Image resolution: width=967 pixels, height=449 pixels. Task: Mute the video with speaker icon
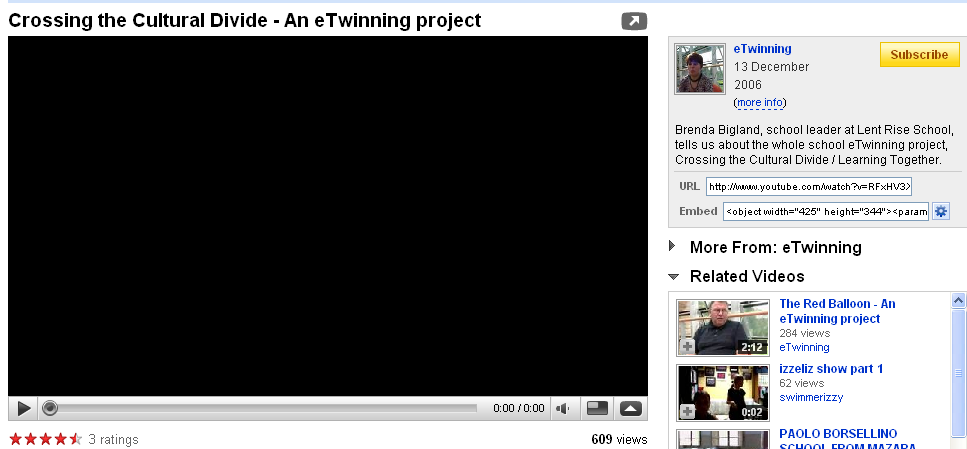(562, 408)
